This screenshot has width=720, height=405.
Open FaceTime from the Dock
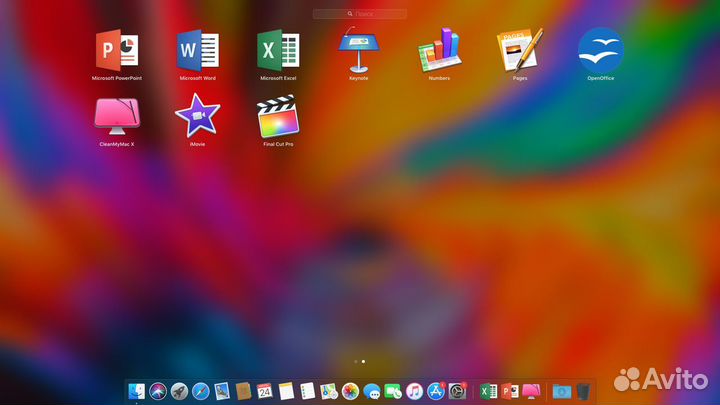pyautogui.click(x=393, y=392)
